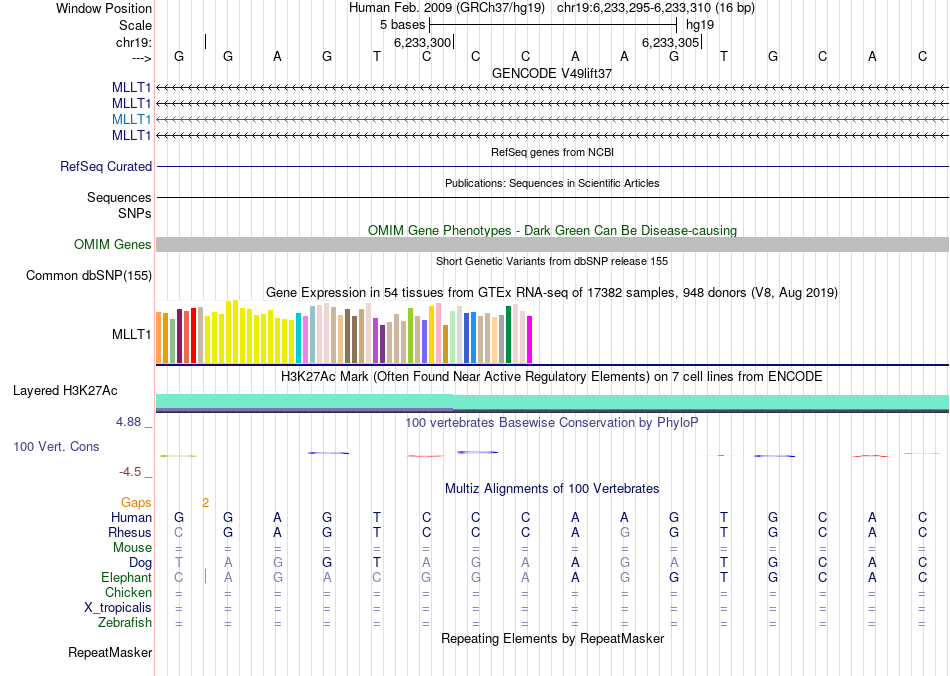Screen dimensions: 950x676
Task: Select the SNPs track label
Action: click(x=135, y=213)
